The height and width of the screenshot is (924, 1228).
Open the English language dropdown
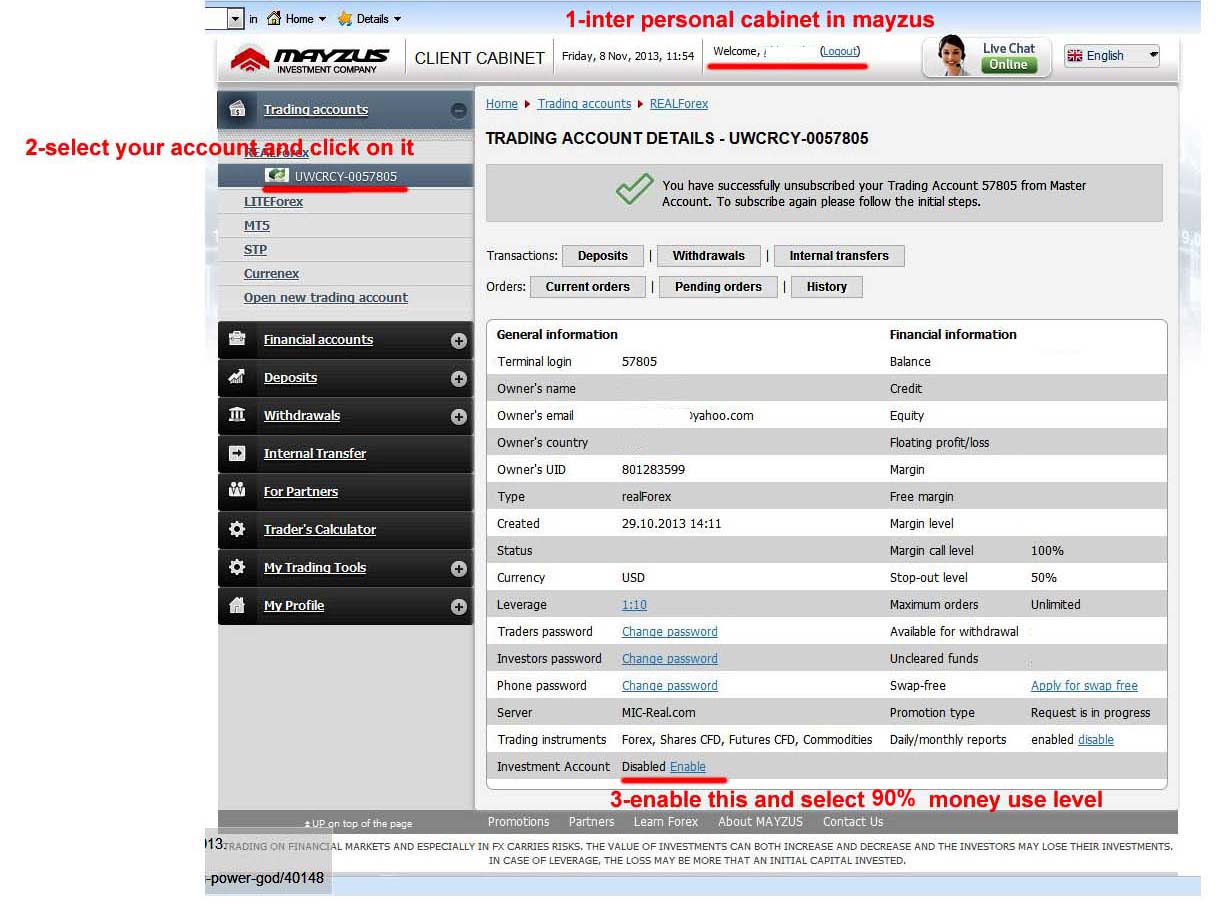click(x=1112, y=56)
